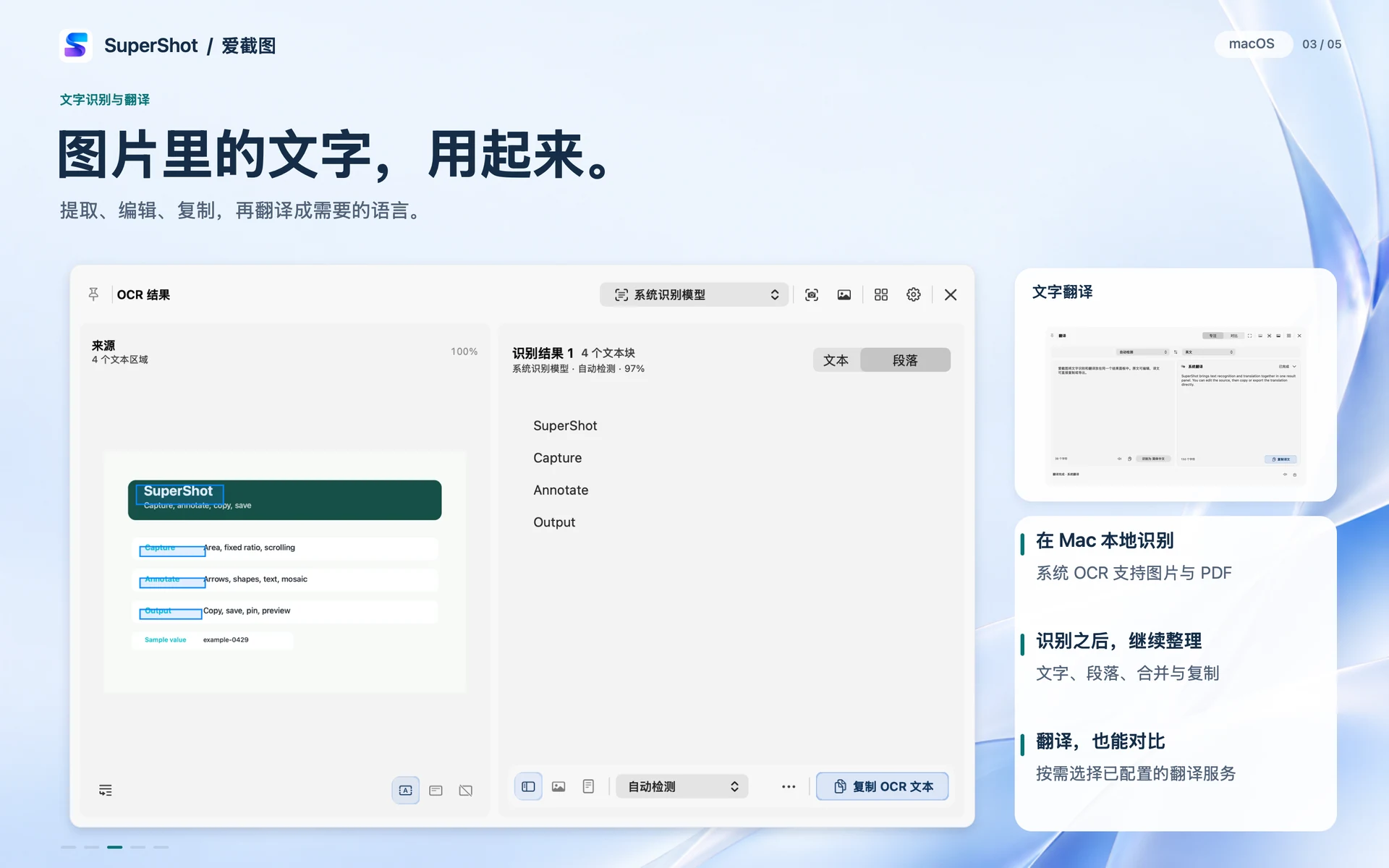Click the 识别之后，继续整理 heading

[1118, 641]
